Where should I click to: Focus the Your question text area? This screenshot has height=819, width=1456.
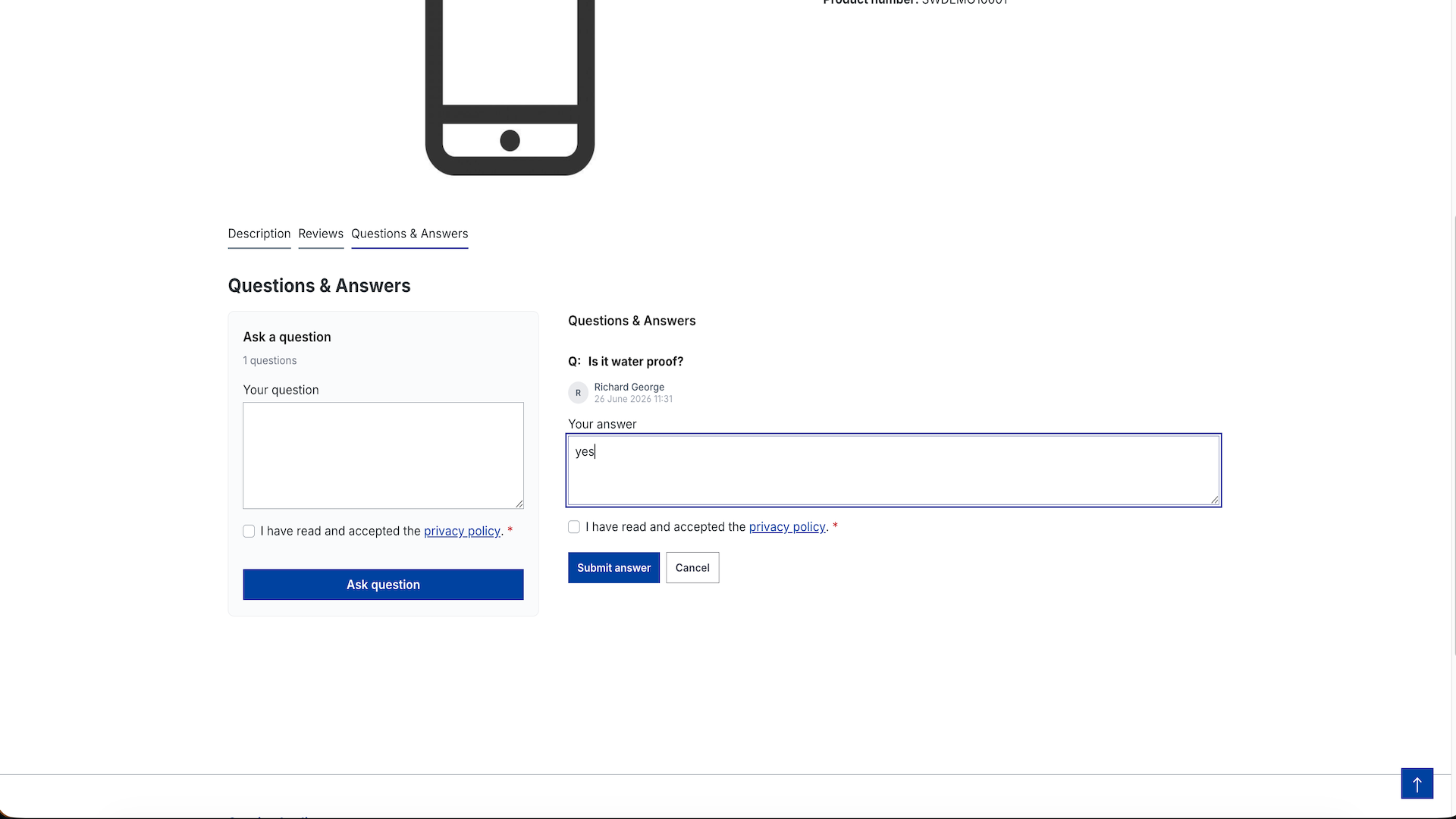pyautogui.click(x=383, y=455)
